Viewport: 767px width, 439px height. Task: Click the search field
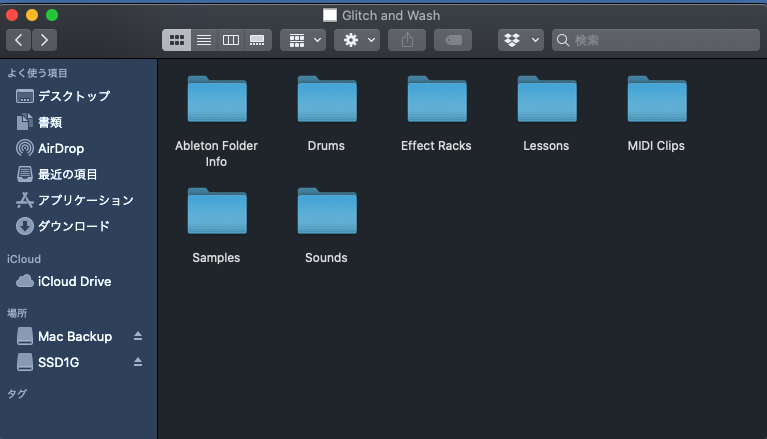(655, 40)
